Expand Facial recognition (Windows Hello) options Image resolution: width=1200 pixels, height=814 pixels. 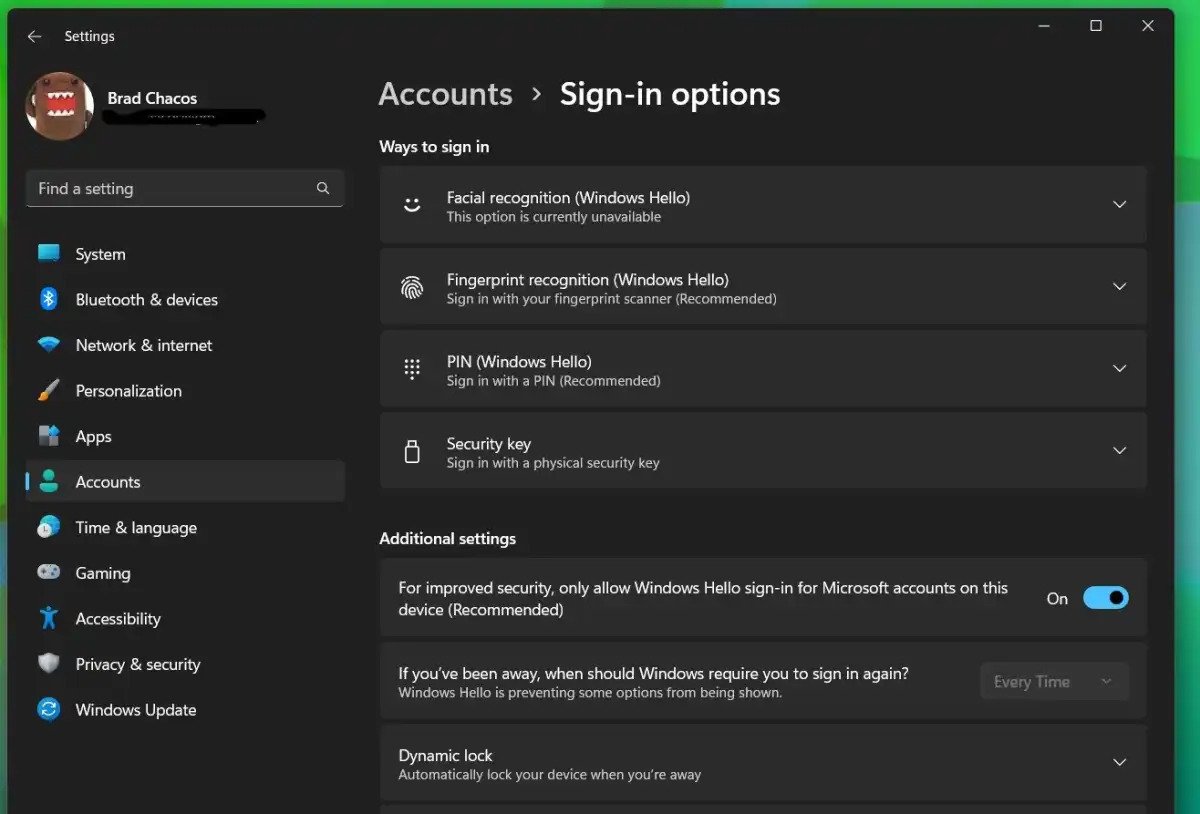1119,205
